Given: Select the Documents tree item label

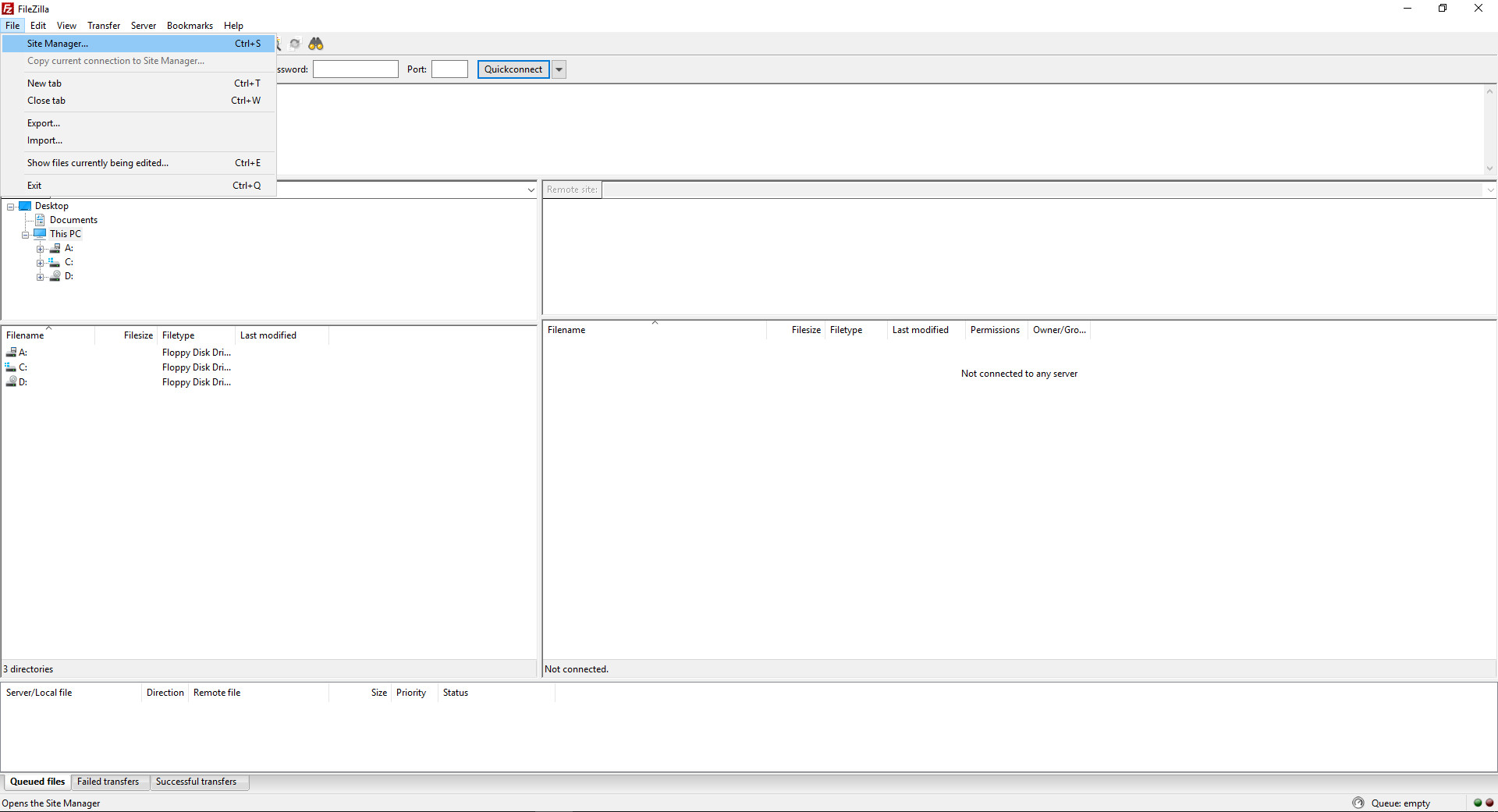Looking at the screenshot, I should (x=73, y=220).
